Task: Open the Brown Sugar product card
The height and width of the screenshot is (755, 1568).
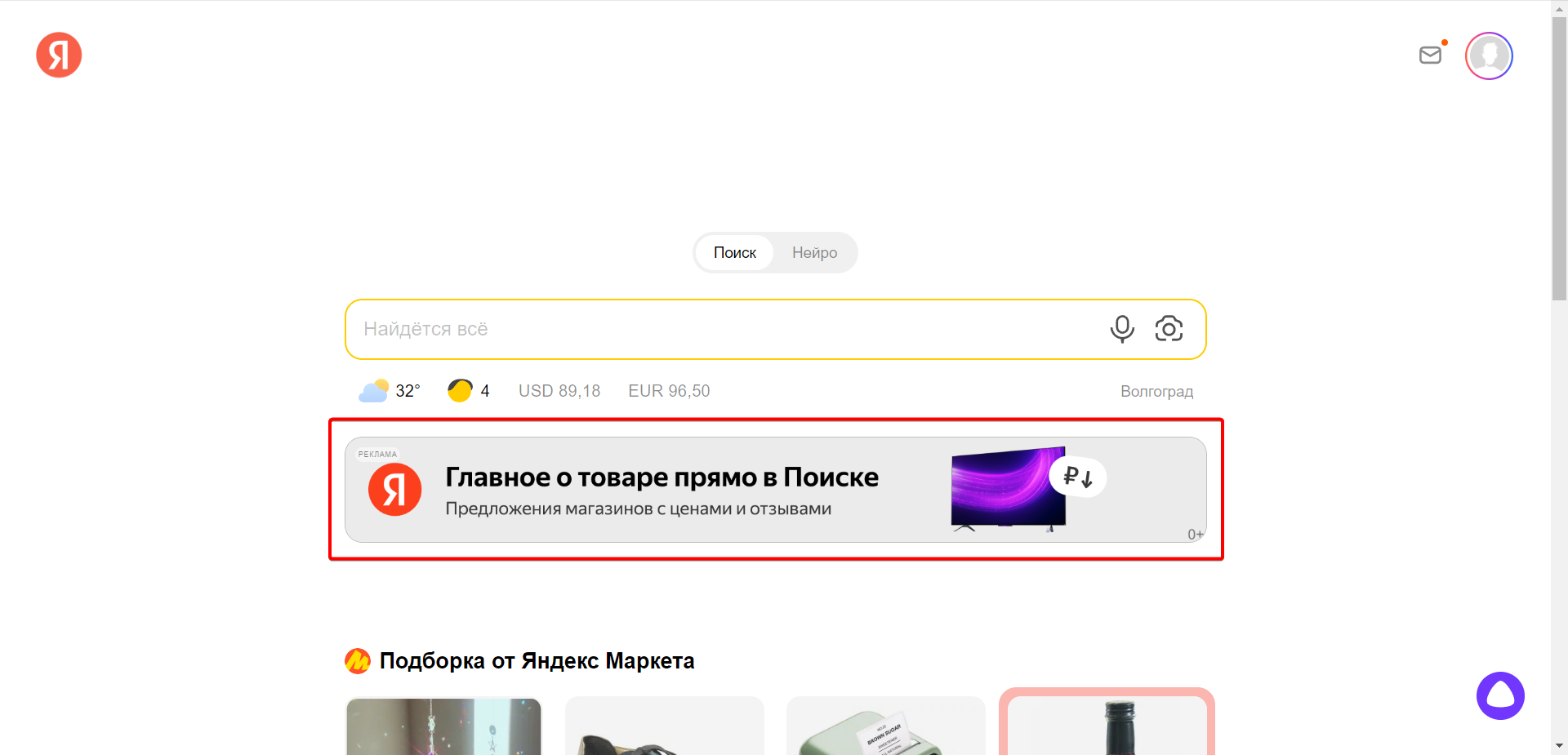Action: (885, 726)
